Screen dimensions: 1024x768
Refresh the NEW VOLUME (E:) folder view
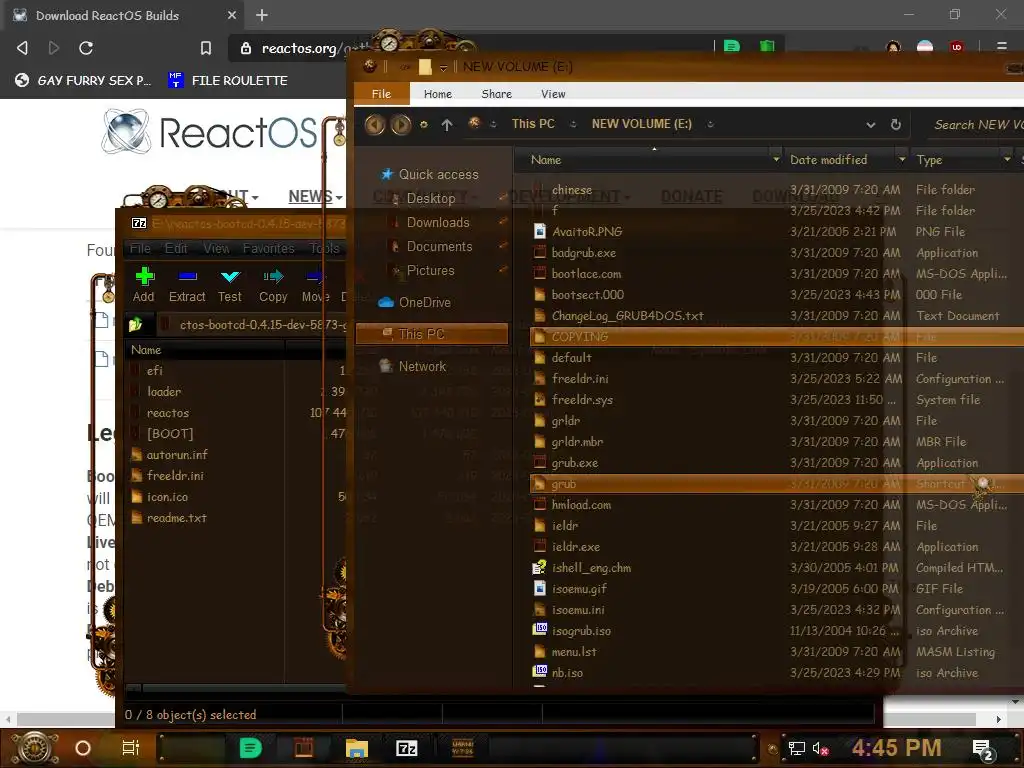pos(896,124)
